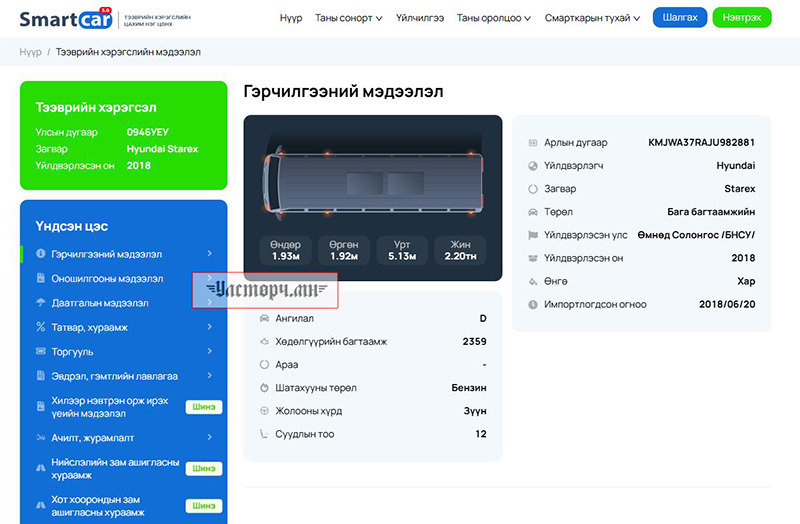Open the Таны оролцоо dropdown
Viewport: 800px width, 524px height.
tap(493, 18)
